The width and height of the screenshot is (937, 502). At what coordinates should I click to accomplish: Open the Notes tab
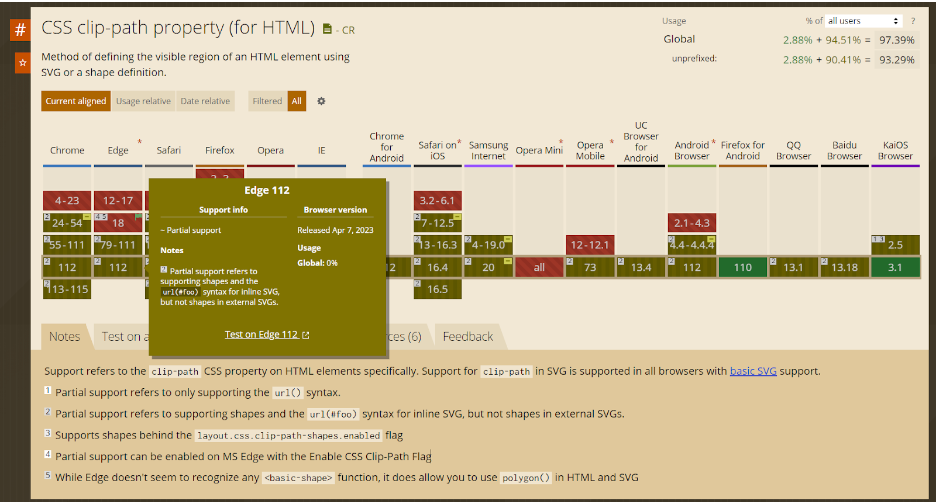[x=65, y=337]
